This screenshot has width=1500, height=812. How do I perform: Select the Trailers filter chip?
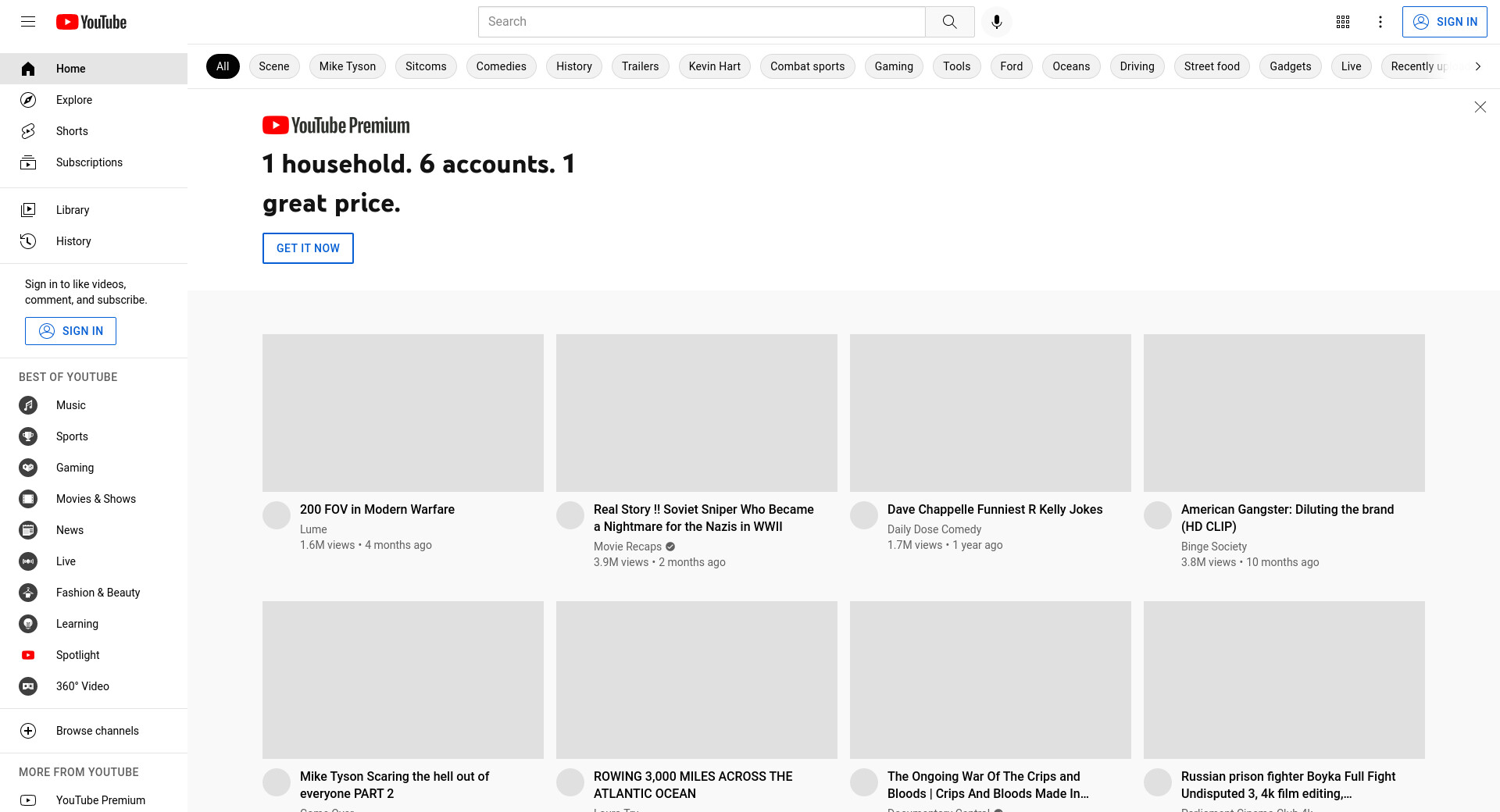tap(641, 66)
